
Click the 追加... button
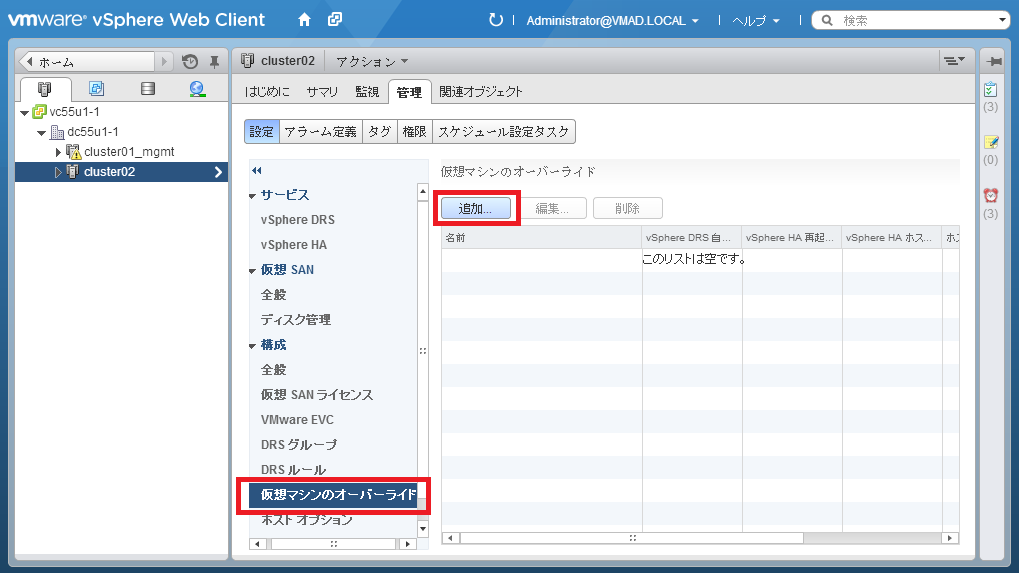click(476, 209)
